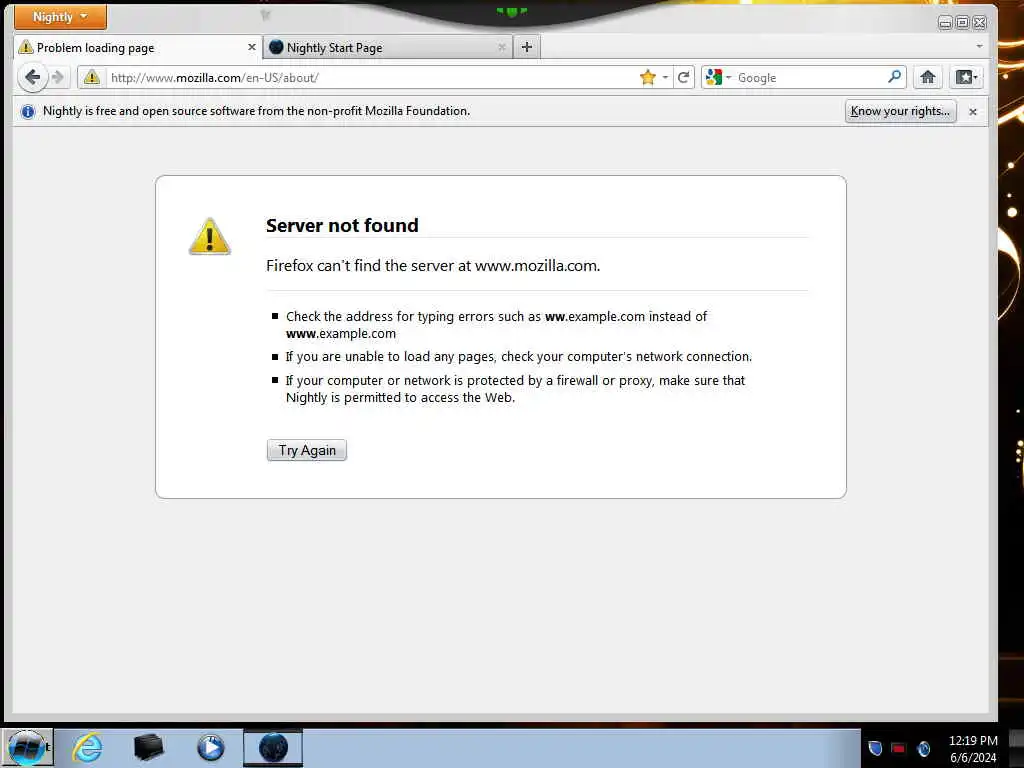This screenshot has height=768, width=1024.
Task: Close the Problem loading page tab
Action: point(251,48)
